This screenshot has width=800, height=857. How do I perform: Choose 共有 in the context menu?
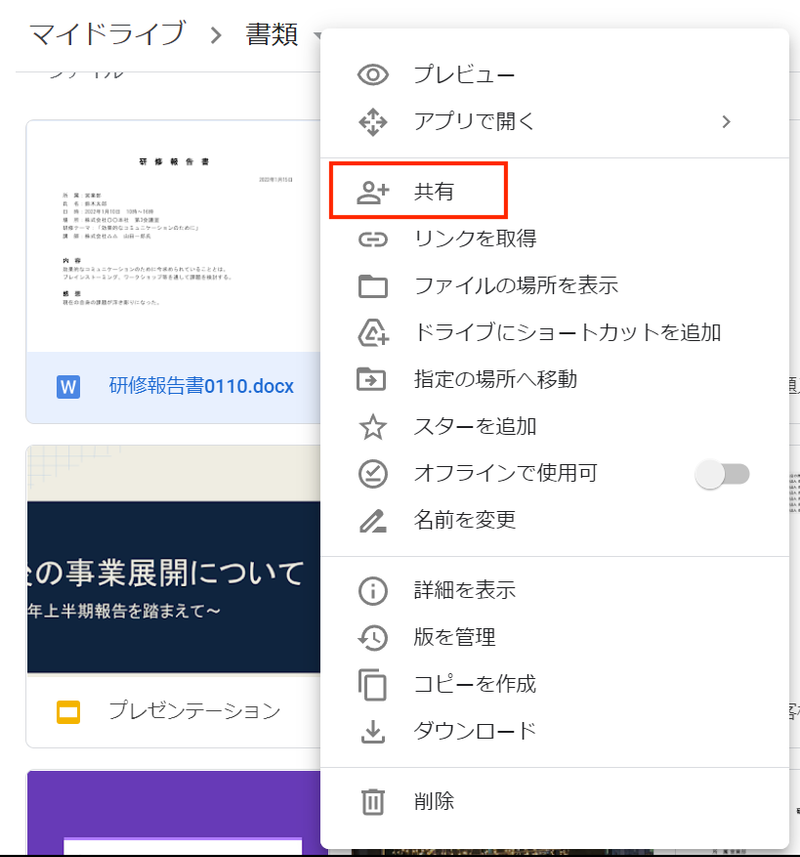click(x=554, y=192)
